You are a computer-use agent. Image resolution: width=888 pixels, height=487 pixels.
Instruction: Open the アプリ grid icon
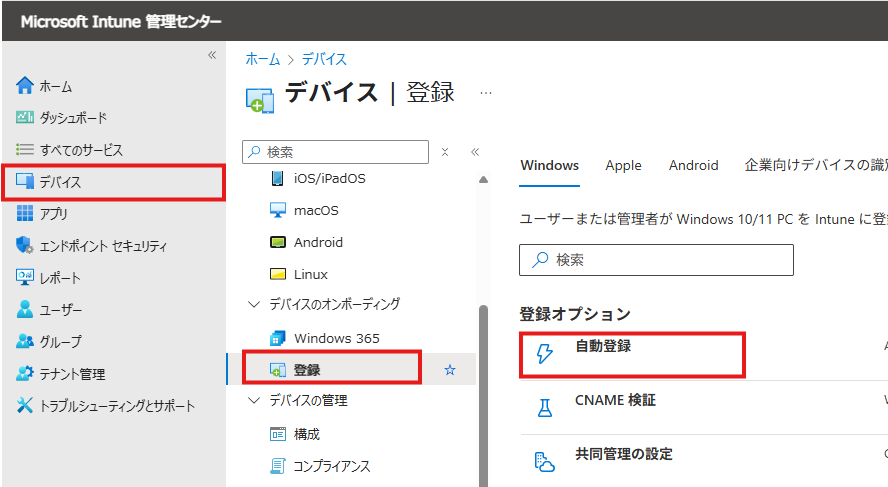coord(24,213)
